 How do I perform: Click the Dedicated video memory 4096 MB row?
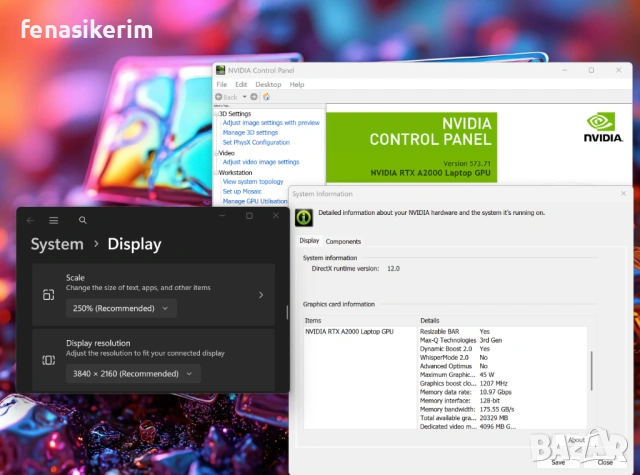(503, 426)
